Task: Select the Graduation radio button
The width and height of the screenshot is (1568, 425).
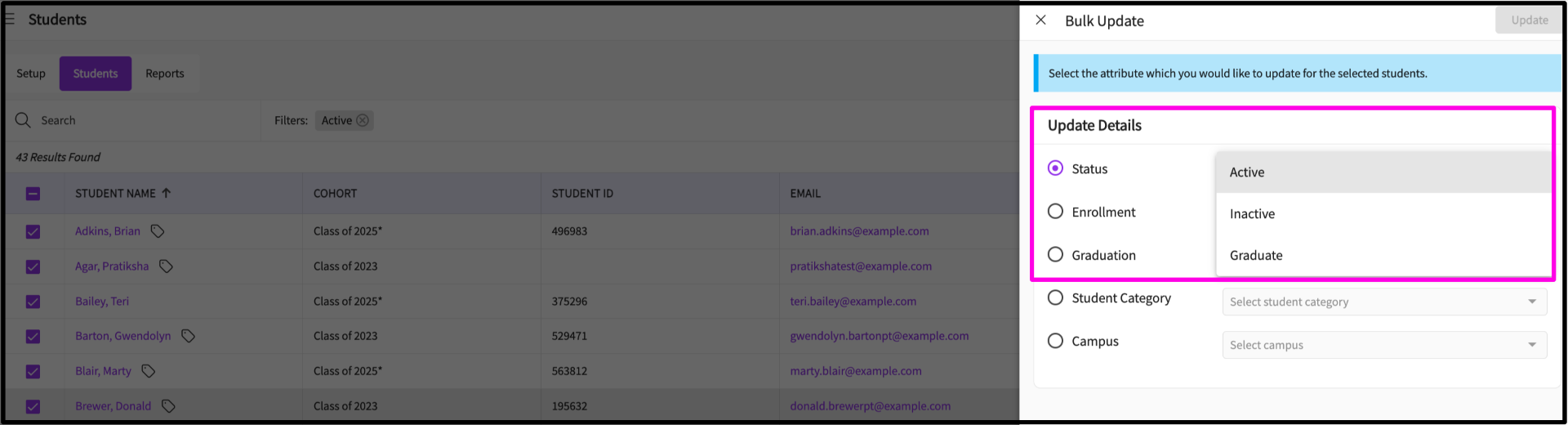Action: pos(1055,254)
